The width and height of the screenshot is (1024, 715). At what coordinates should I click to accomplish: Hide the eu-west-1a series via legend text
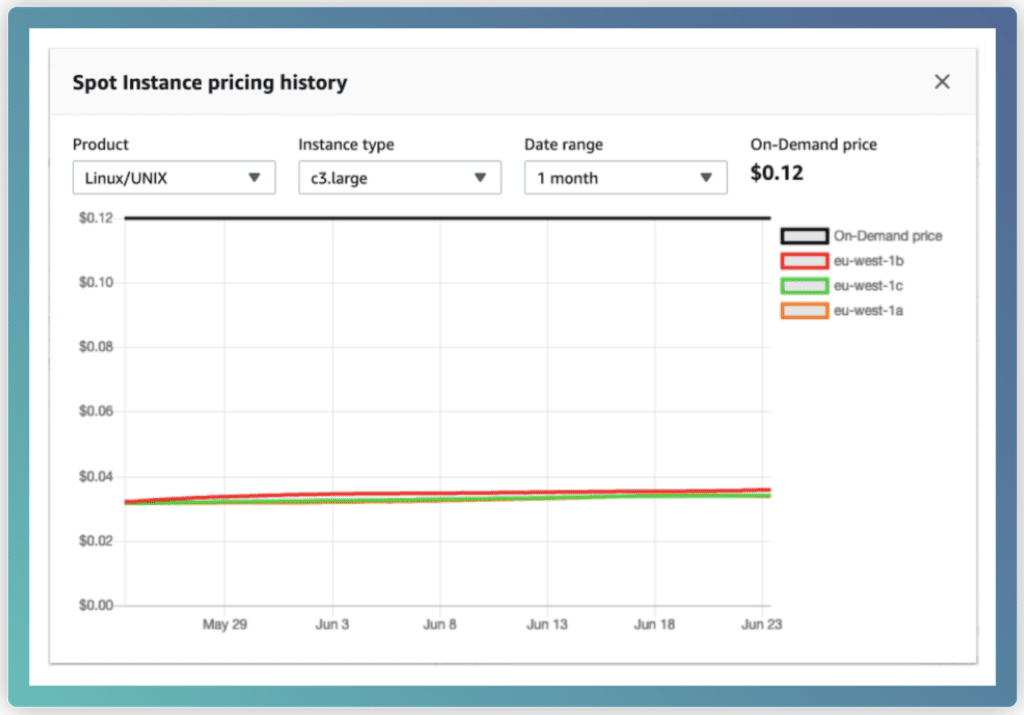(x=869, y=311)
